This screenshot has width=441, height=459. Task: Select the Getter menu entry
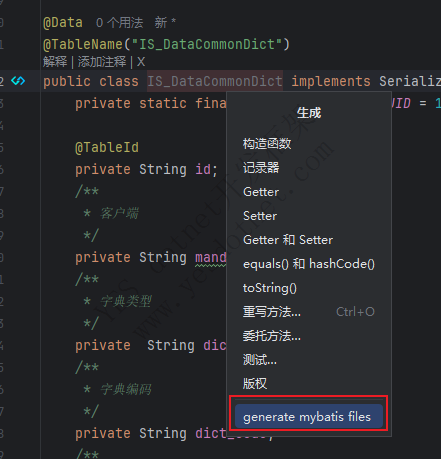click(261, 192)
